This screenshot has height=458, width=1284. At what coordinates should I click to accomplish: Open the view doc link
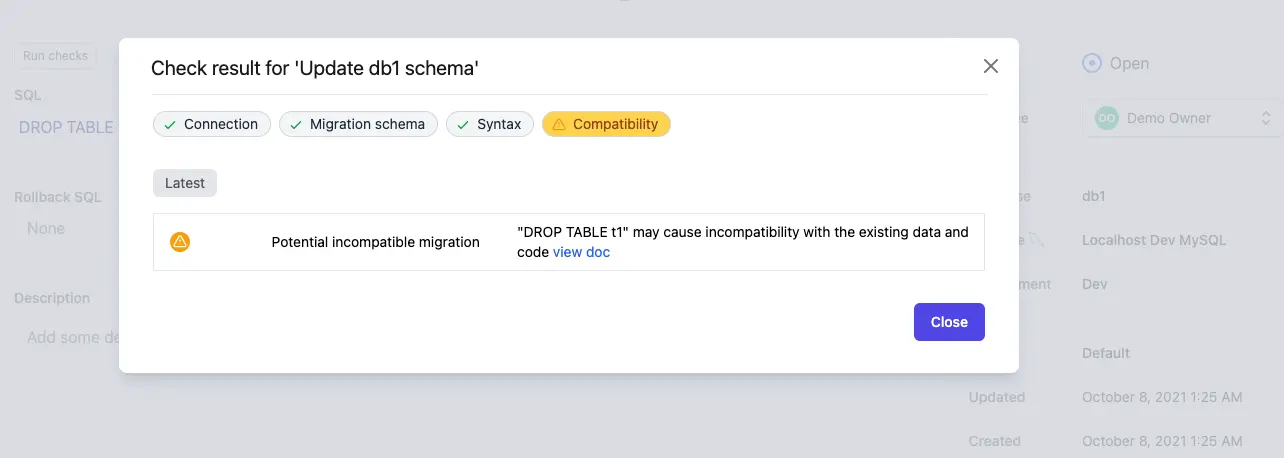pyautogui.click(x=581, y=252)
